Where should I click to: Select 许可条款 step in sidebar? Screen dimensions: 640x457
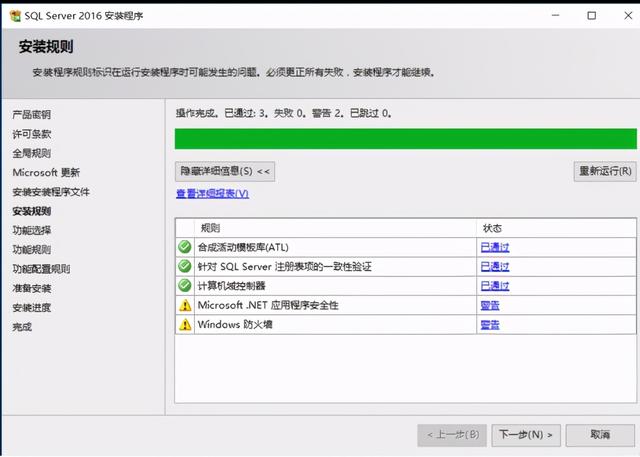point(31,134)
